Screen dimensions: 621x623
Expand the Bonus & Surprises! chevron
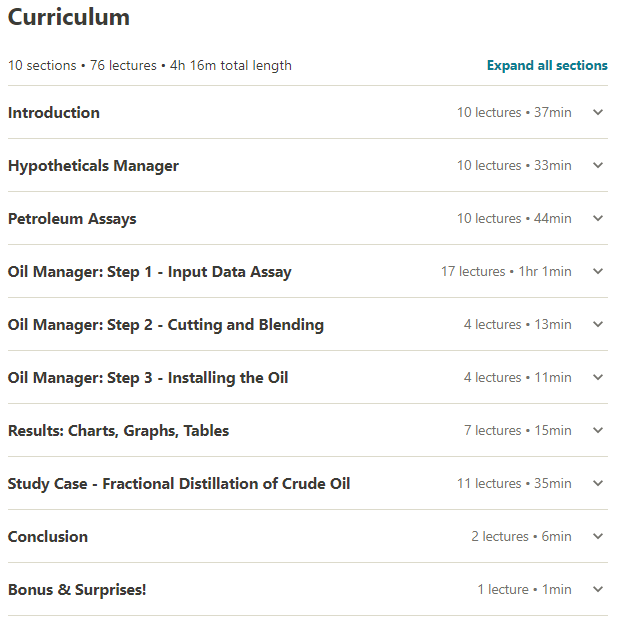click(x=598, y=589)
